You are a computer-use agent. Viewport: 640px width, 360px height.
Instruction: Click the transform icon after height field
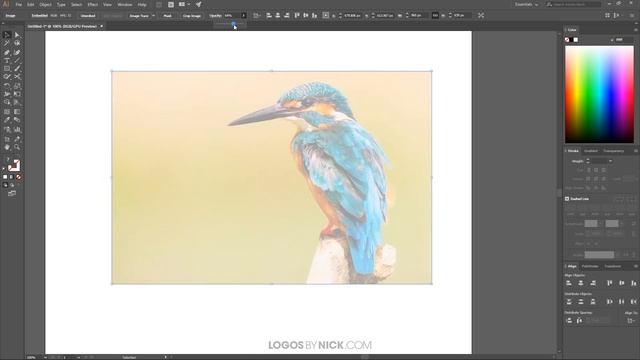pyautogui.click(x=481, y=16)
